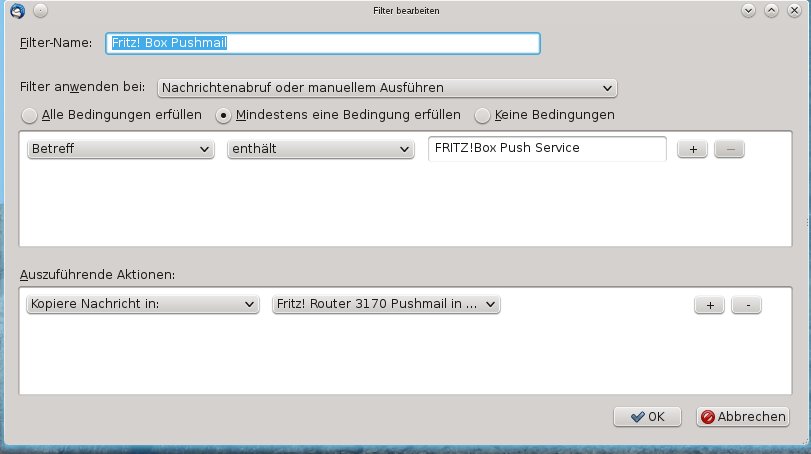Image resolution: width=811 pixels, height=454 pixels.
Task: Click the round pin button beside Thunderbird icon
Action: pos(40,10)
